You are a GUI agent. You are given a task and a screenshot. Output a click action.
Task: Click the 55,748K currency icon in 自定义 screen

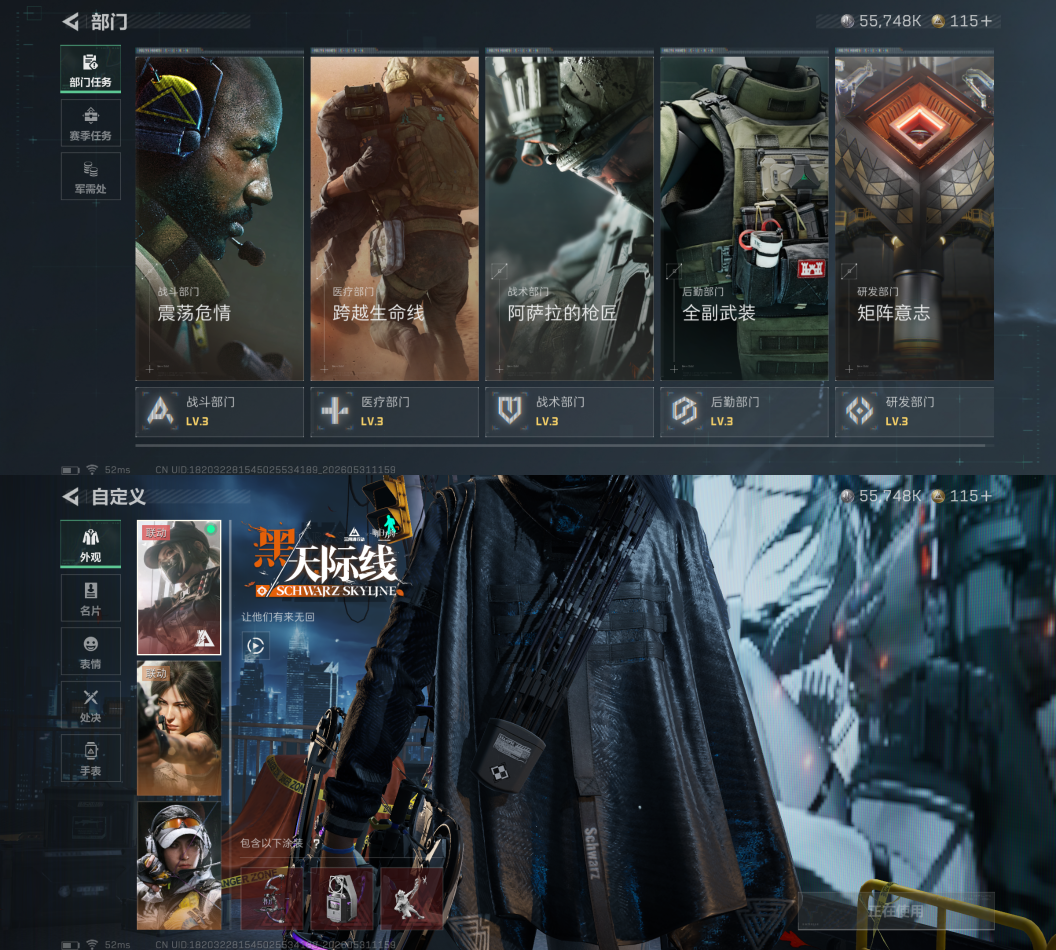[x=848, y=496]
